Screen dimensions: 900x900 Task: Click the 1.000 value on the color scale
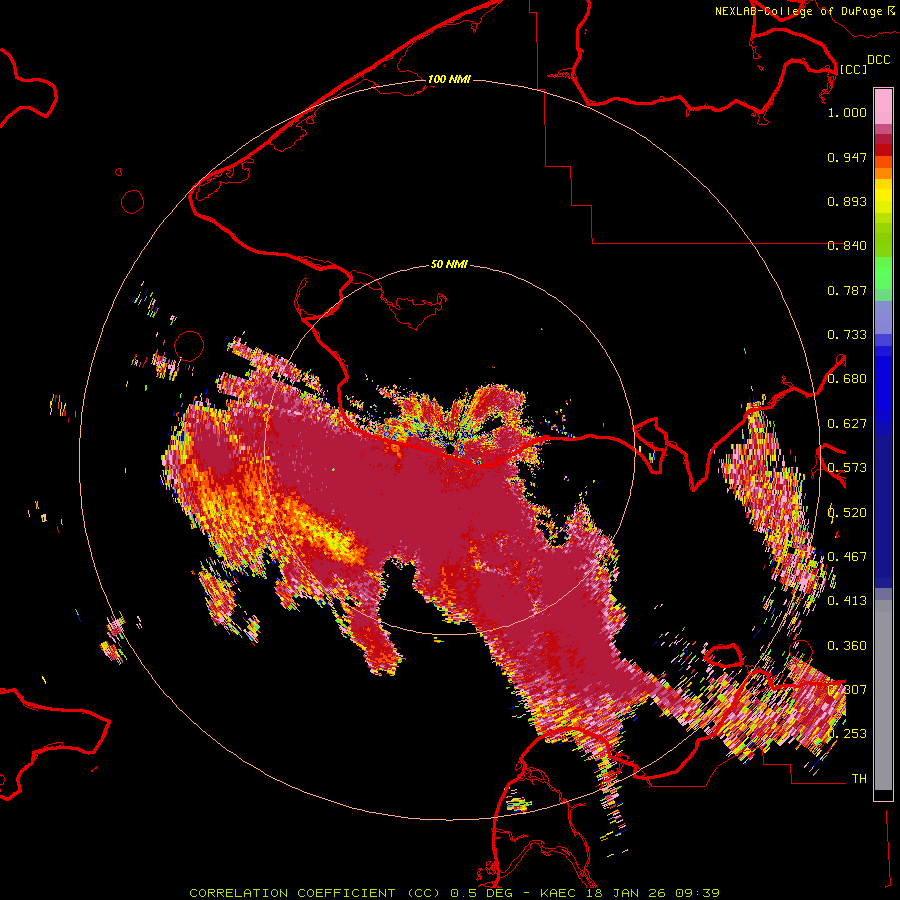click(847, 112)
